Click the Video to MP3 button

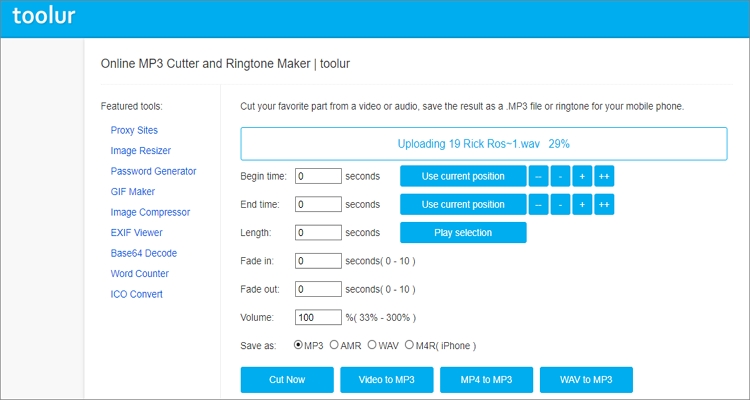click(386, 380)
